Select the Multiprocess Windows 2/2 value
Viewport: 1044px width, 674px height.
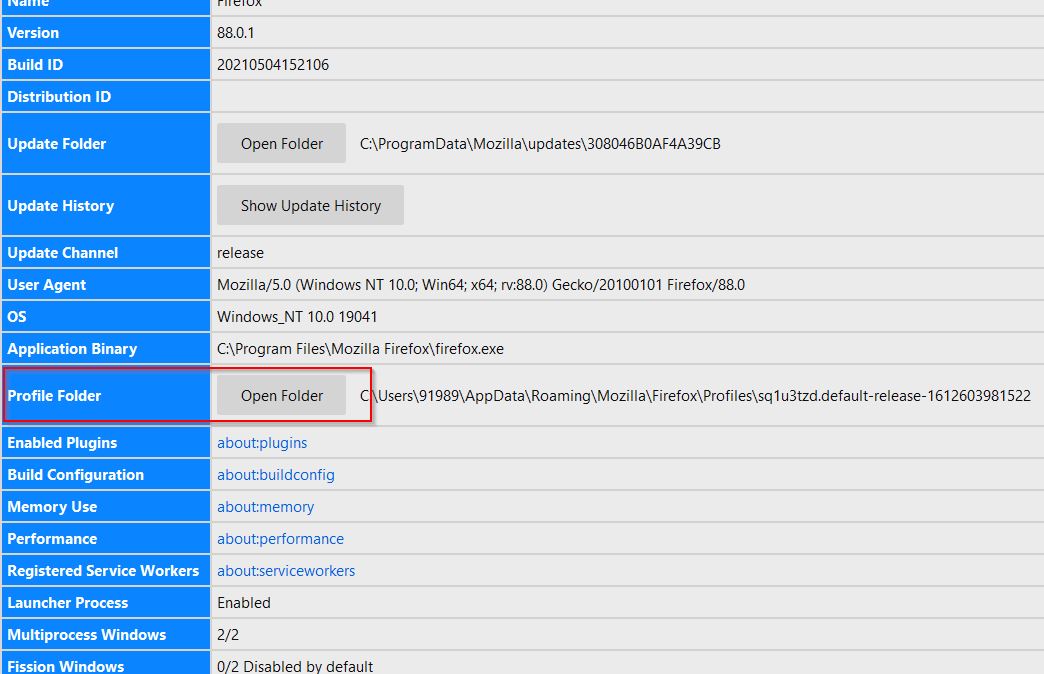coord(228,635)
